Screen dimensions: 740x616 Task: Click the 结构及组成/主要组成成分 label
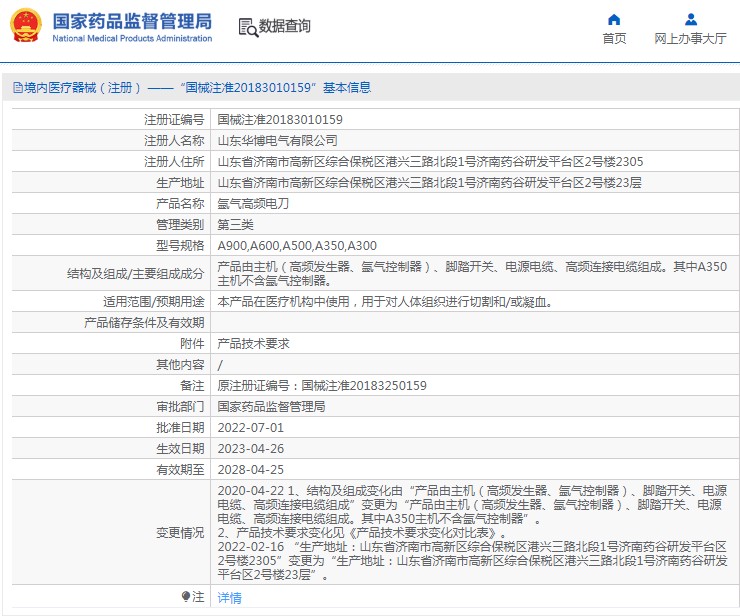coord(135,273)
